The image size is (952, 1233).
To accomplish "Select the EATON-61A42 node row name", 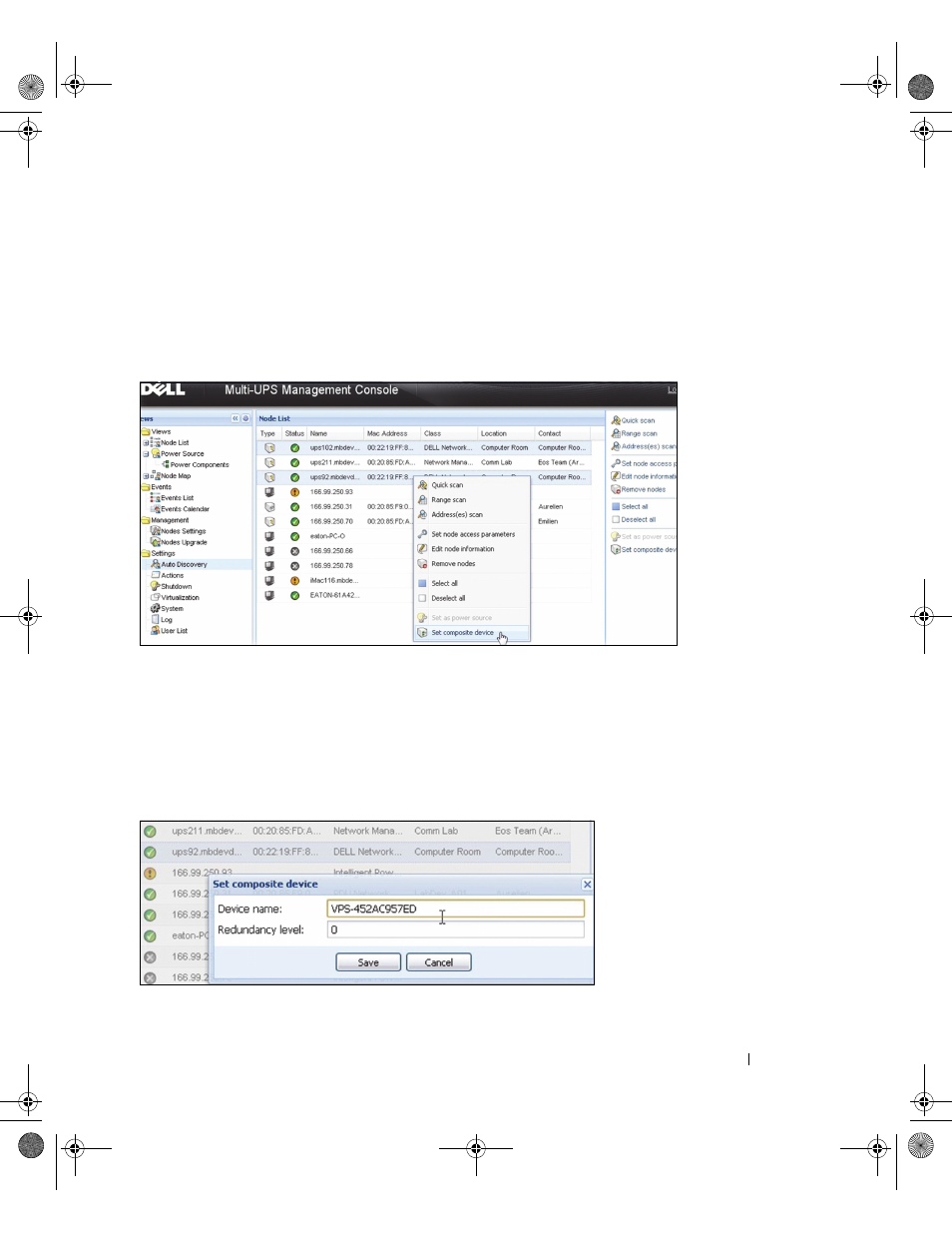I will (x=334, y=595).
